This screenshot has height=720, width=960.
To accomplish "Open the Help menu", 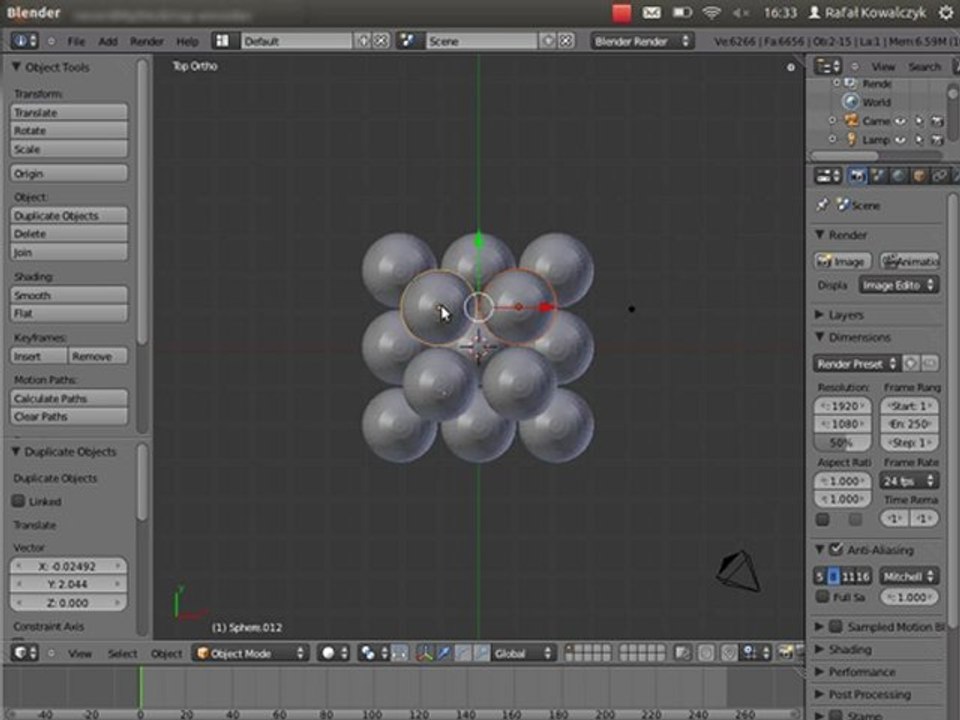I will point(187,41).
